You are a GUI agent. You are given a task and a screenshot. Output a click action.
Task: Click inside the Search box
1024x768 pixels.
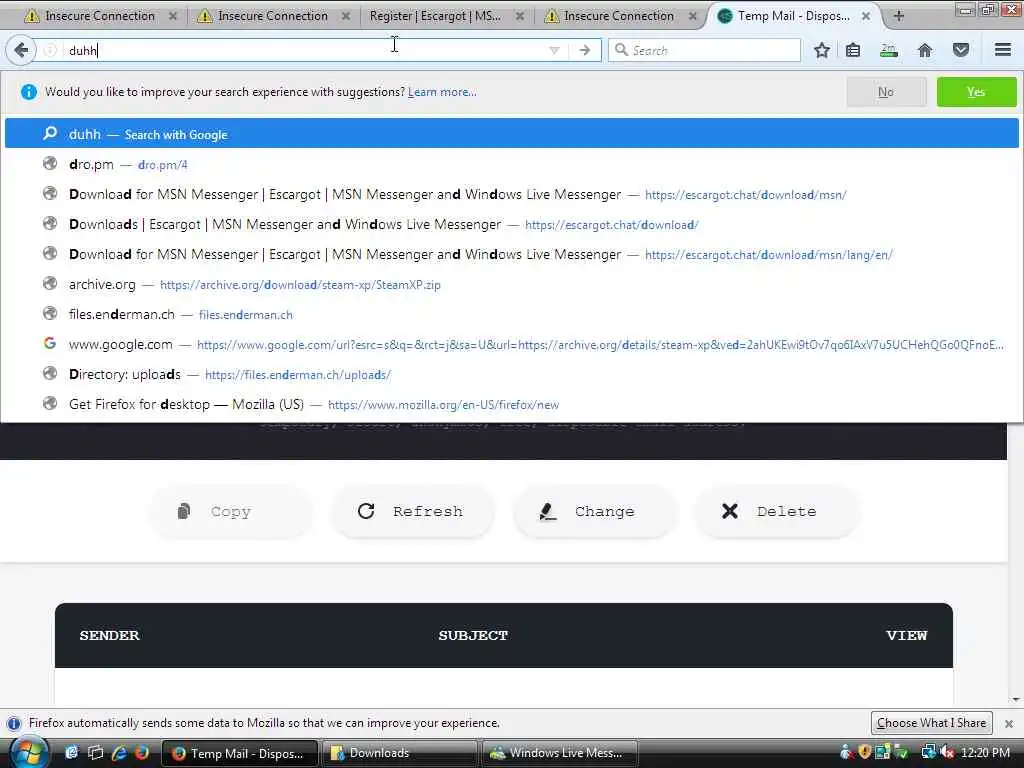coord(705,50)
